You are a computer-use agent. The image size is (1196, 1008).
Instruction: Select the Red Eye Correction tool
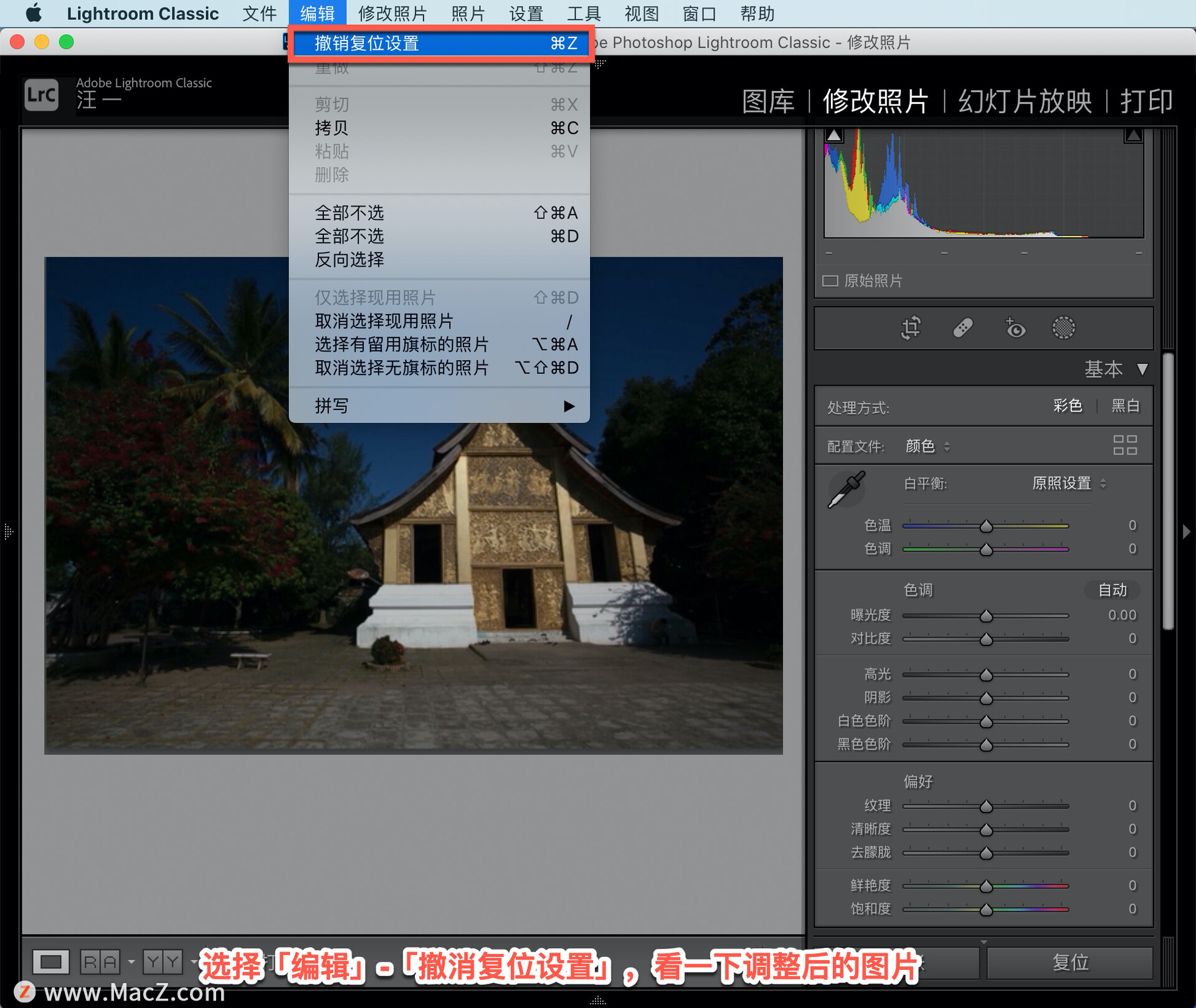(1015, 328)
